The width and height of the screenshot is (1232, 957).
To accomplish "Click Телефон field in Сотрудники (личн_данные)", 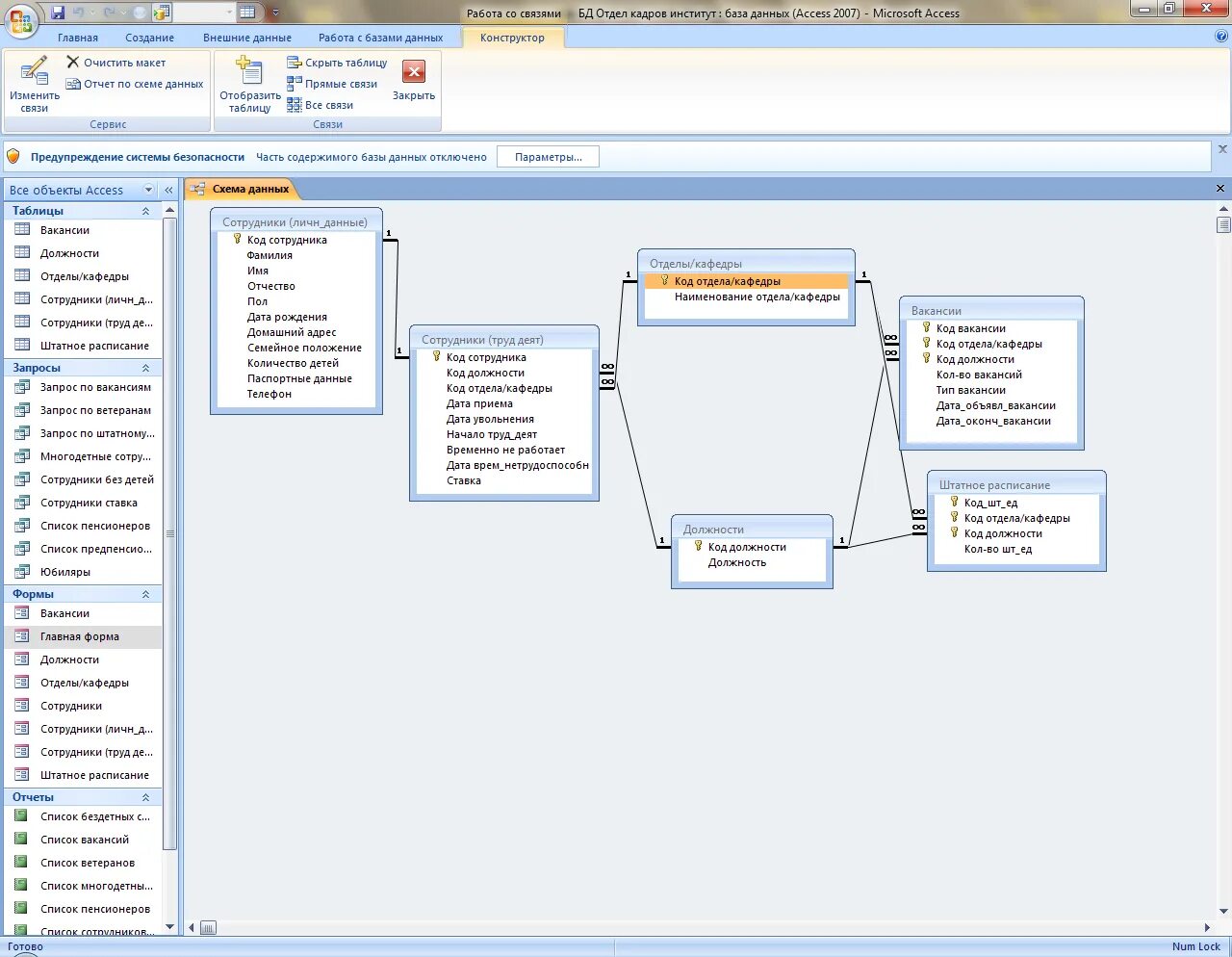I will [269, 394].
